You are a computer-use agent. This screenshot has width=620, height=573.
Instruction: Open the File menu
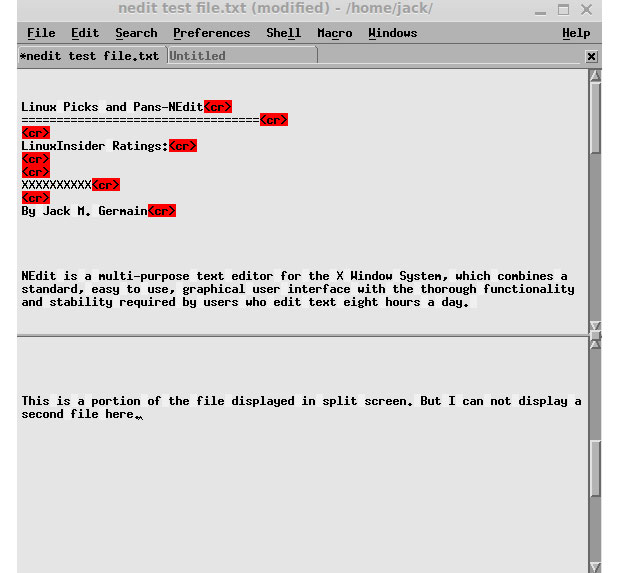click(41, 33)
